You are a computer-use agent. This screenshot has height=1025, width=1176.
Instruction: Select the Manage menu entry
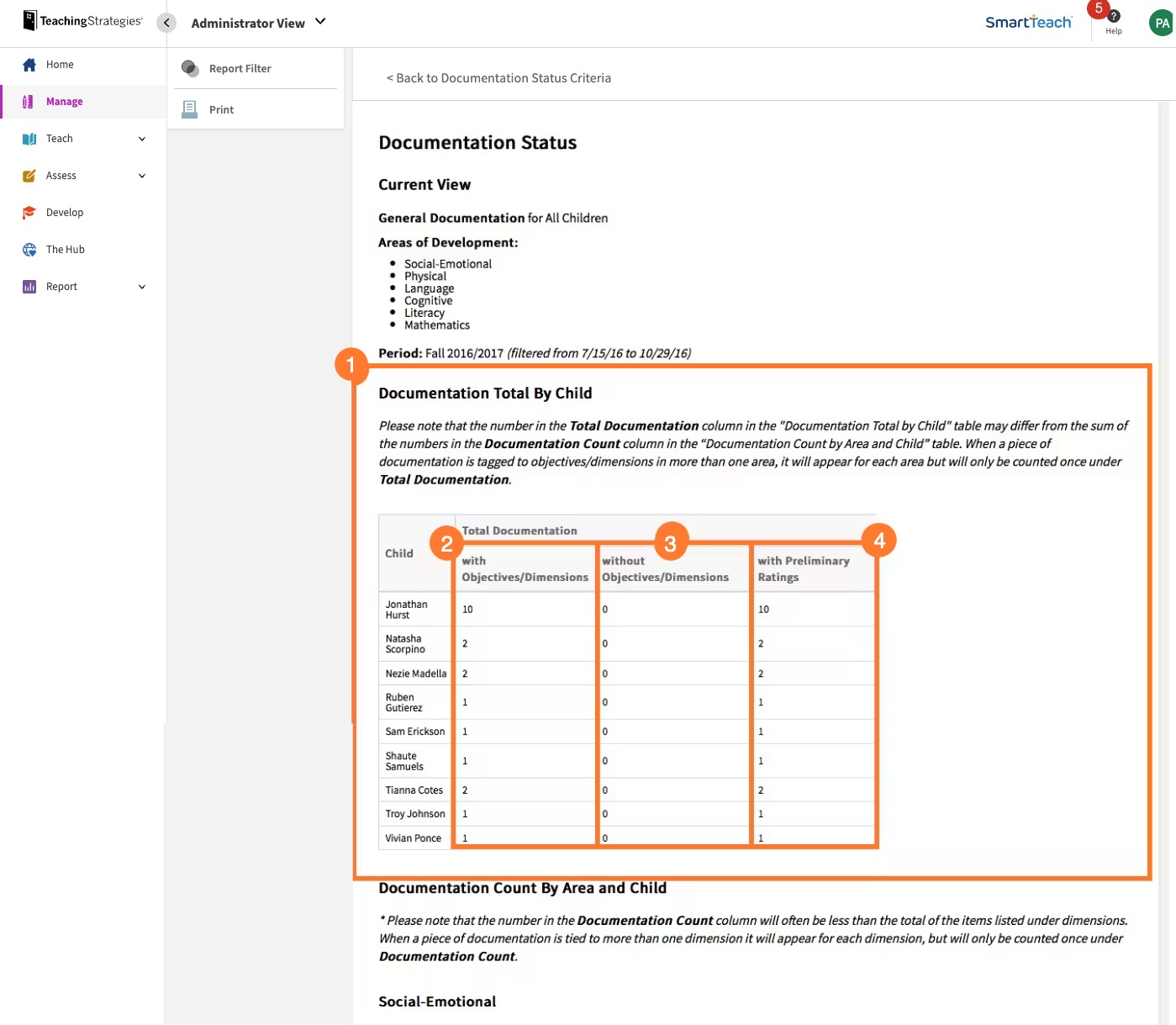coord(66,101)
